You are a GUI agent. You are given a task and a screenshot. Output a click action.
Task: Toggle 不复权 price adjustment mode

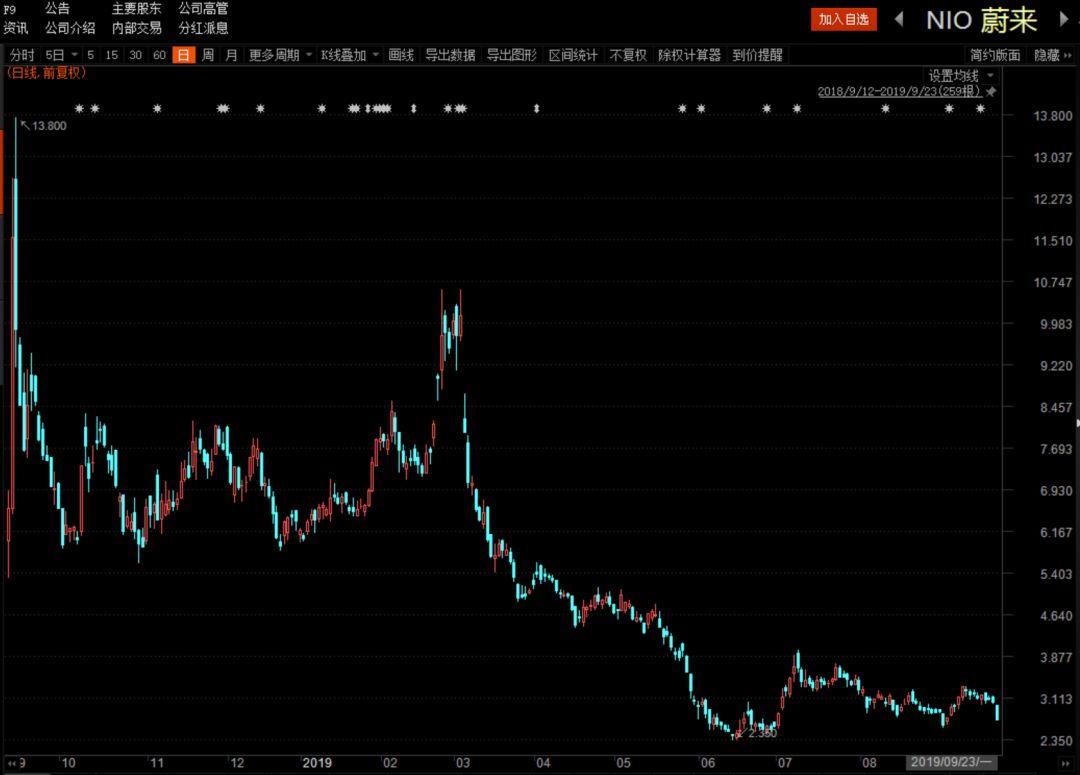[x=627, y=55]
